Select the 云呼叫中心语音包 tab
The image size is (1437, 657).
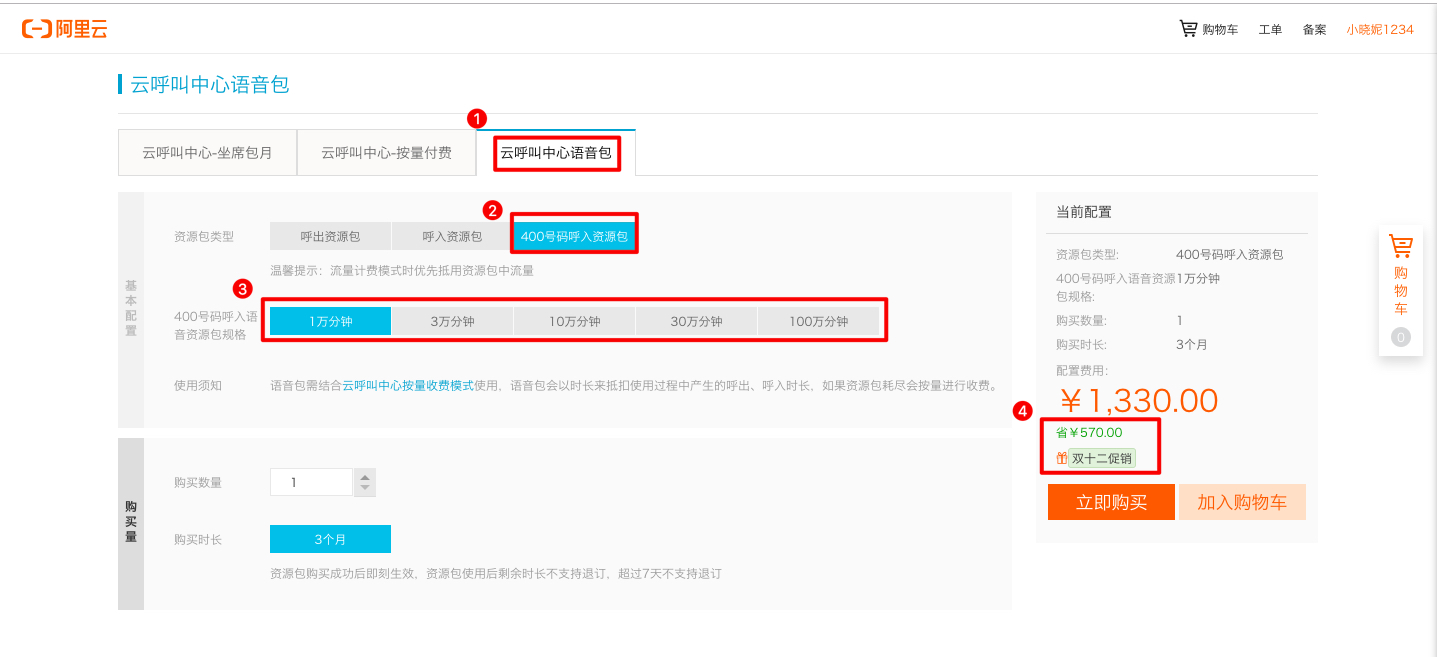tap(556, 153)
